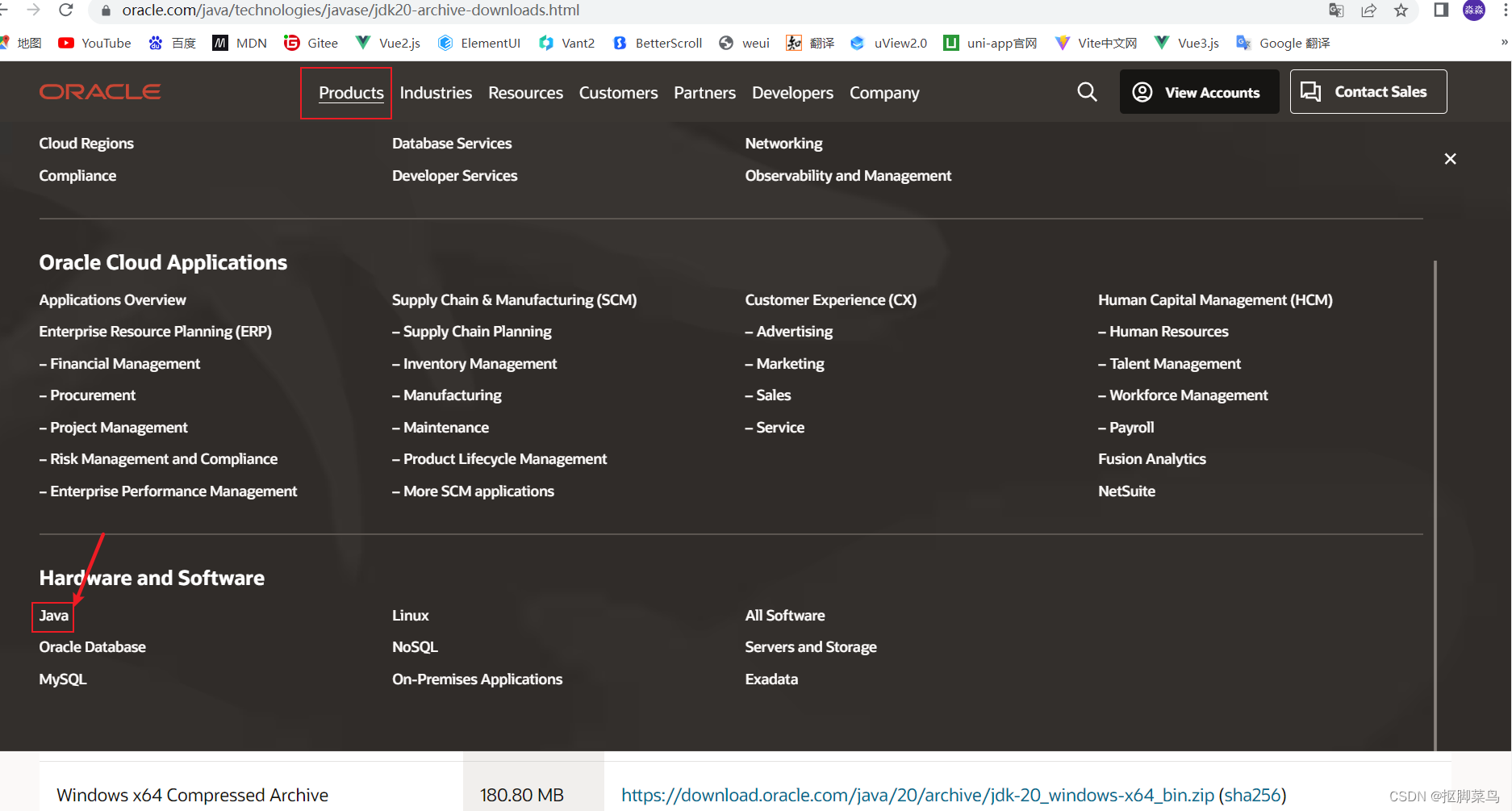This screenshot has width=1512, height=811.
Task: Open YouTube bookmark
Action: click(94, 43)
